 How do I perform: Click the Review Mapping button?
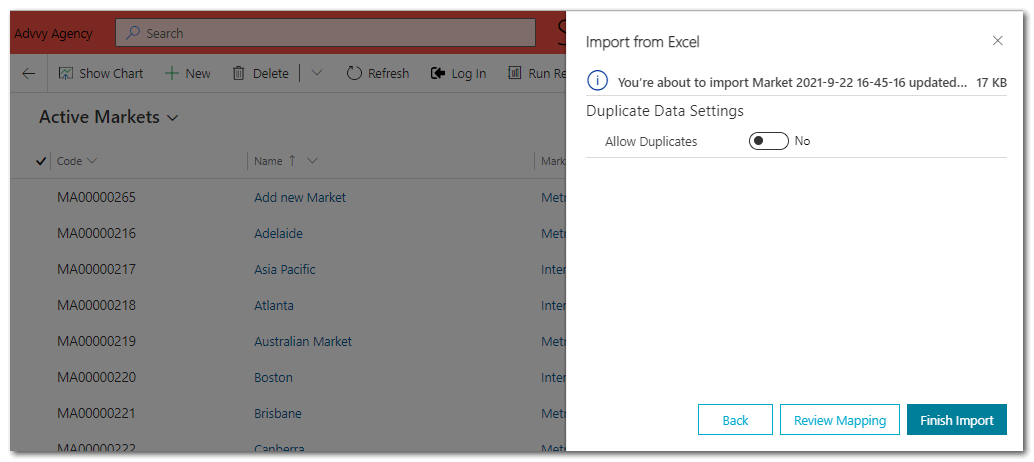click(x=840, y=420)
